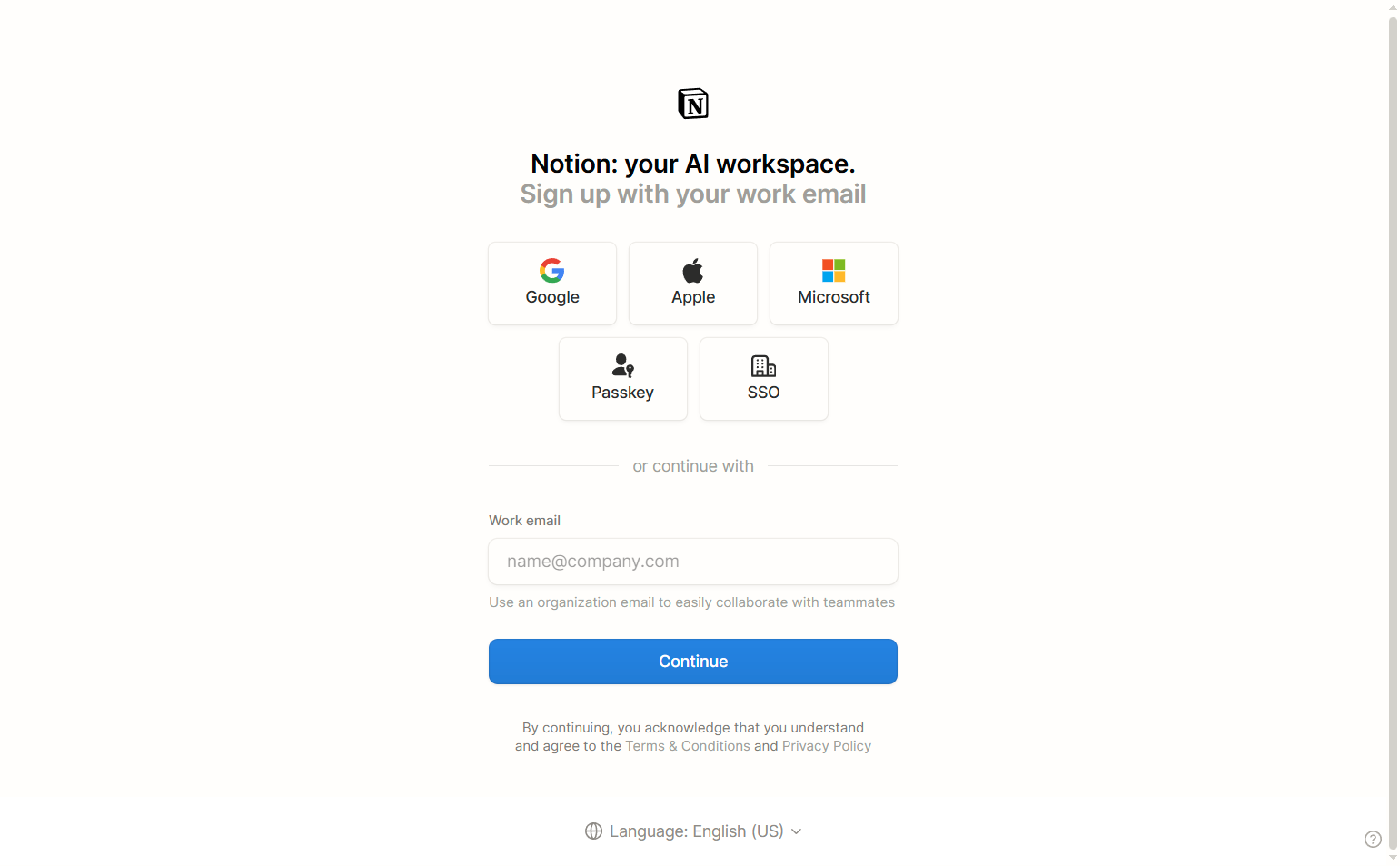This screenshot has height=866, width=1400.
Task: Continue using Apple account
Action: coord(692,283)
